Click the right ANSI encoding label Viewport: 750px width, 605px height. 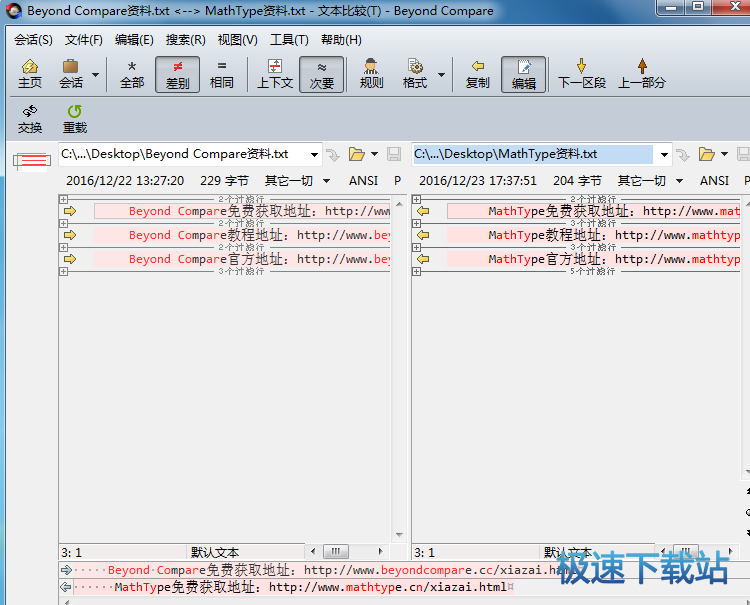point(714,181)
